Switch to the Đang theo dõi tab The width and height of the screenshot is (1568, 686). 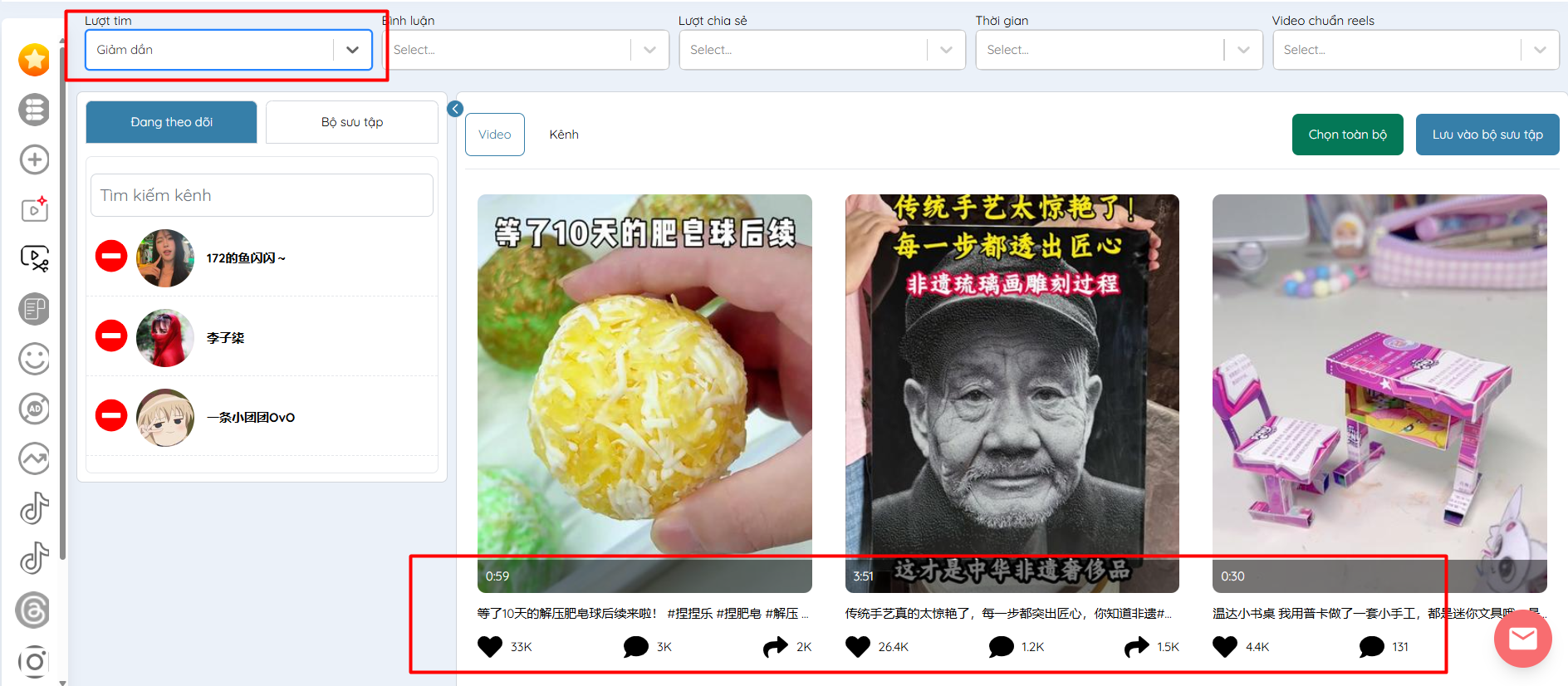coord(172,122)
